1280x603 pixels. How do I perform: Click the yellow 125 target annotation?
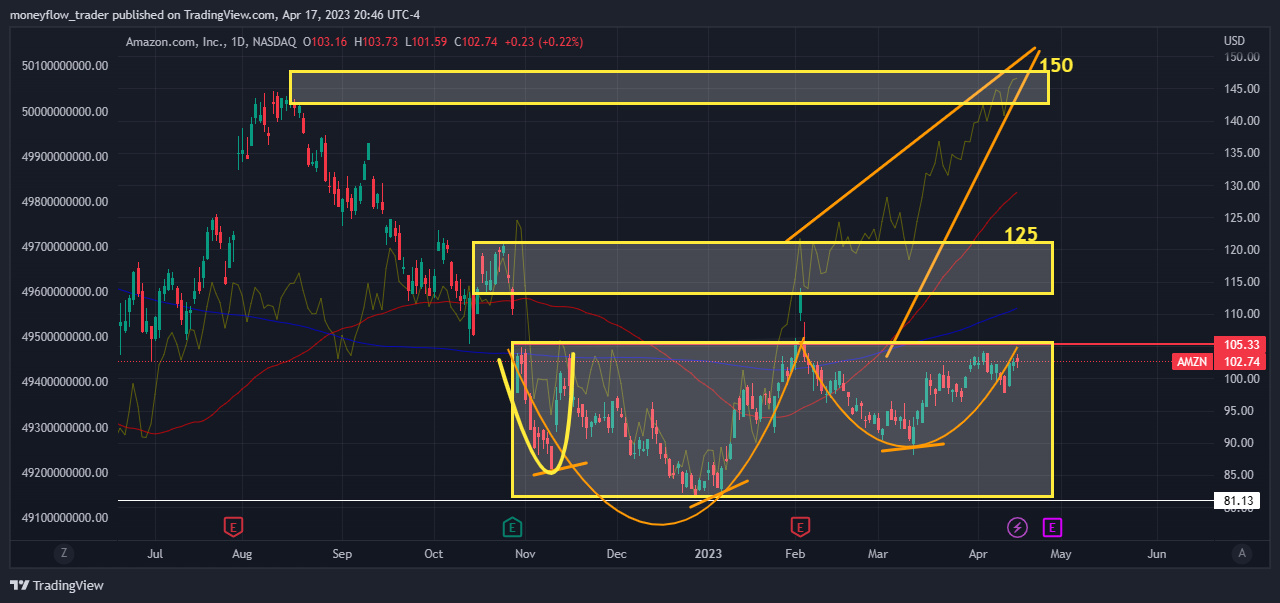(x=1021, y=234)
